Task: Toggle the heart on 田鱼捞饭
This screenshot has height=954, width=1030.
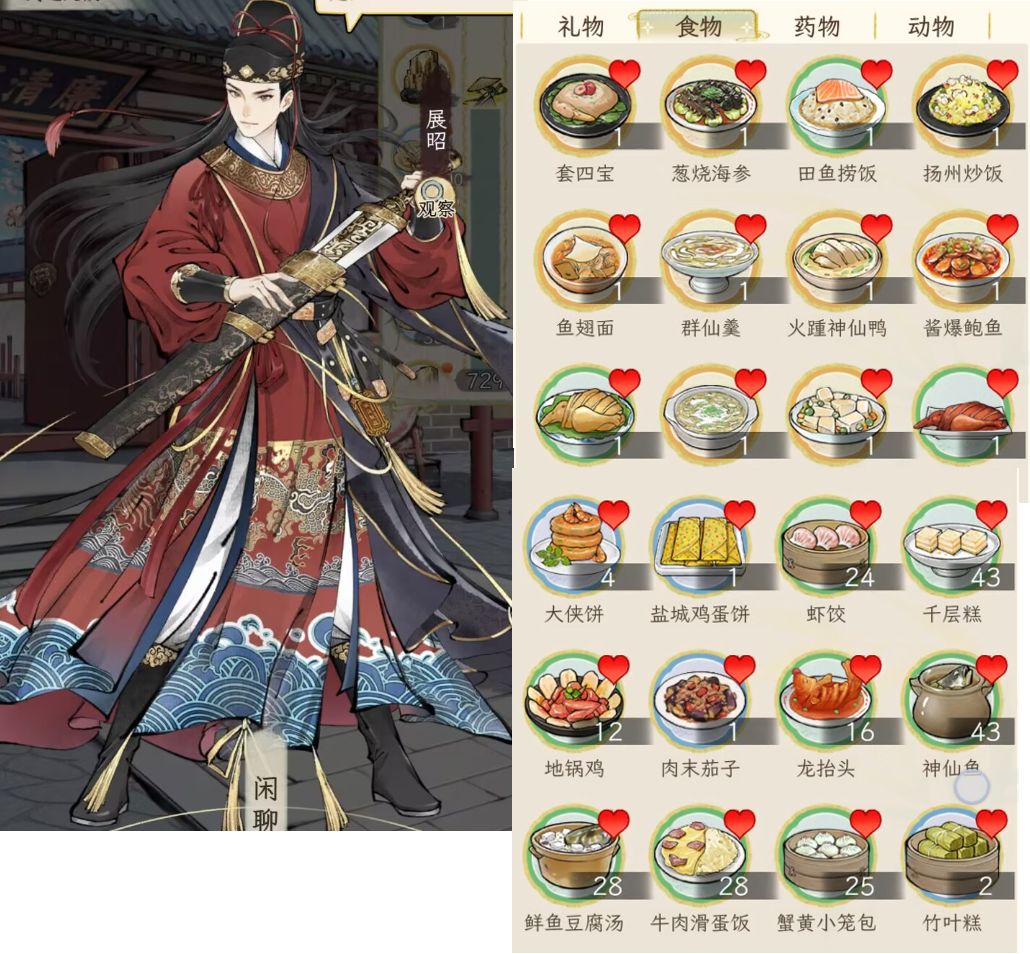Action: click(x=876, y=73)
